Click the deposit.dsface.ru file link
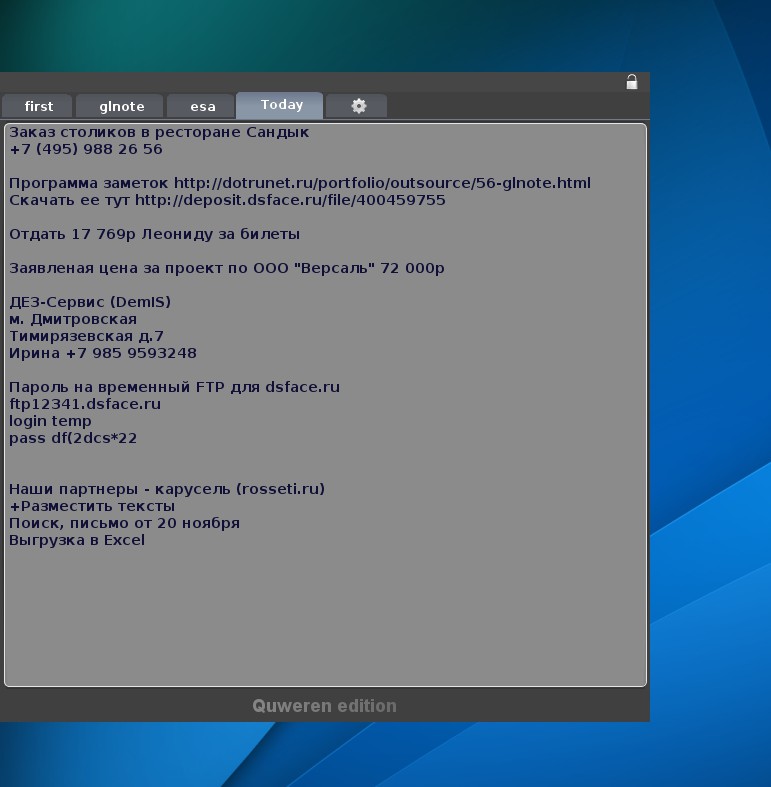Viewport: 771px width, 787px height. 290,200
